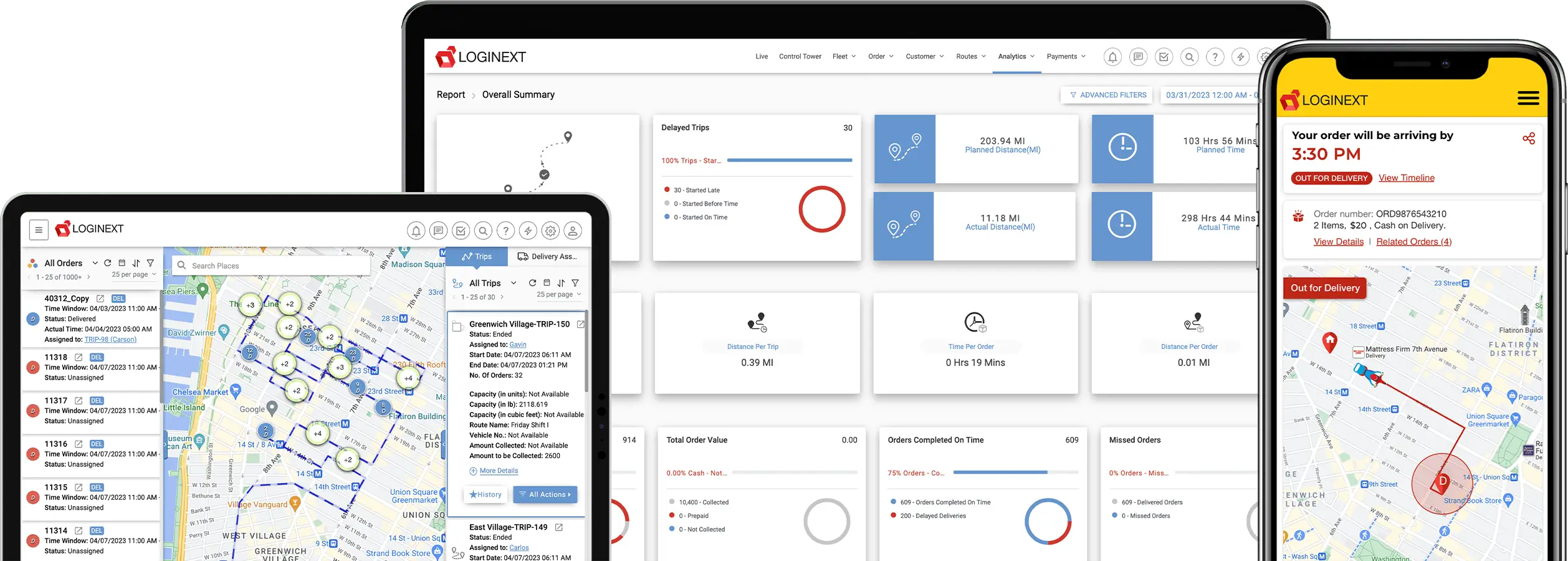Open tablet header help question-mark icon

click(x=506, y=231)
